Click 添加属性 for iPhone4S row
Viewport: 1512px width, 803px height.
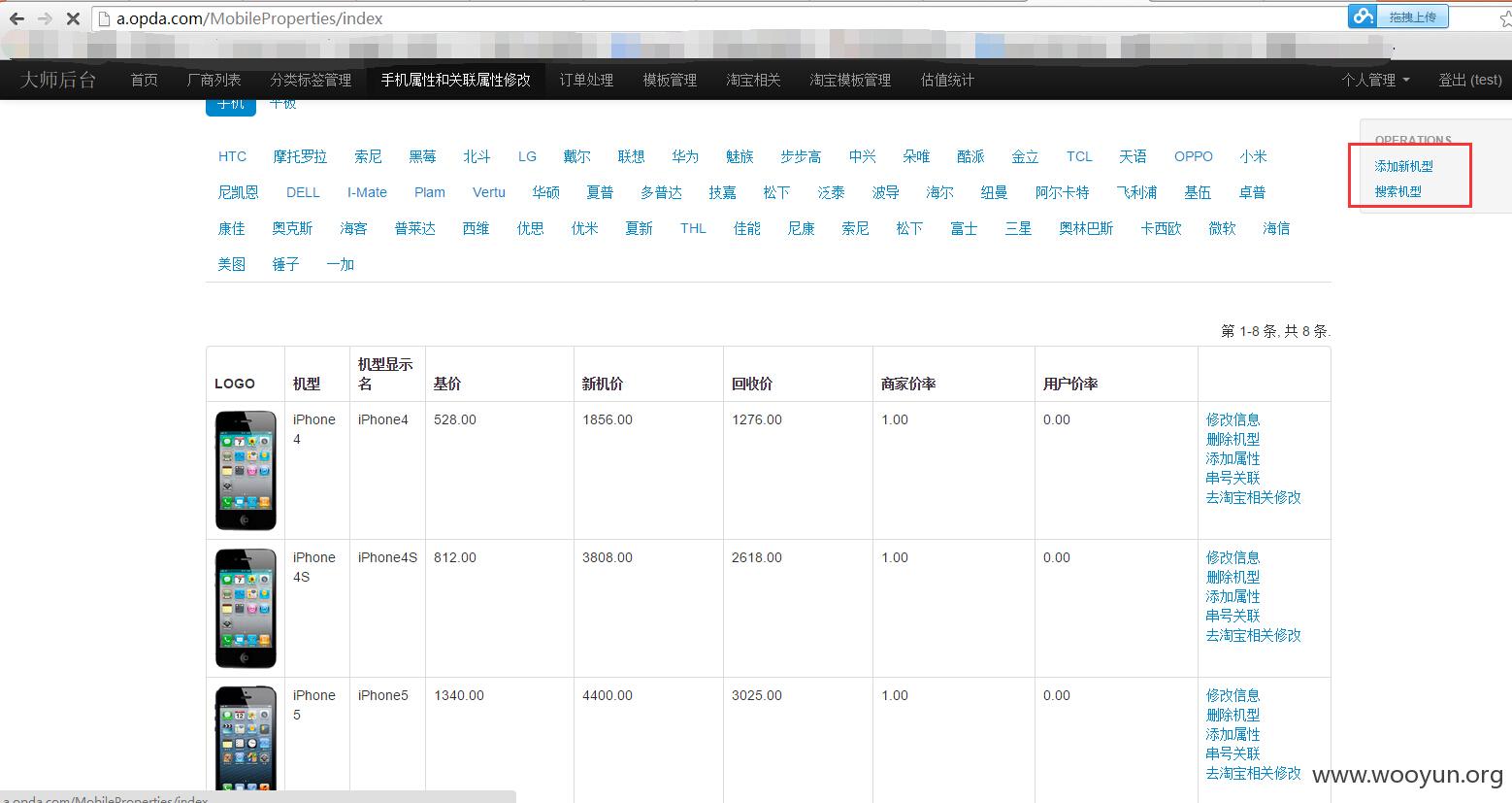1233,596
